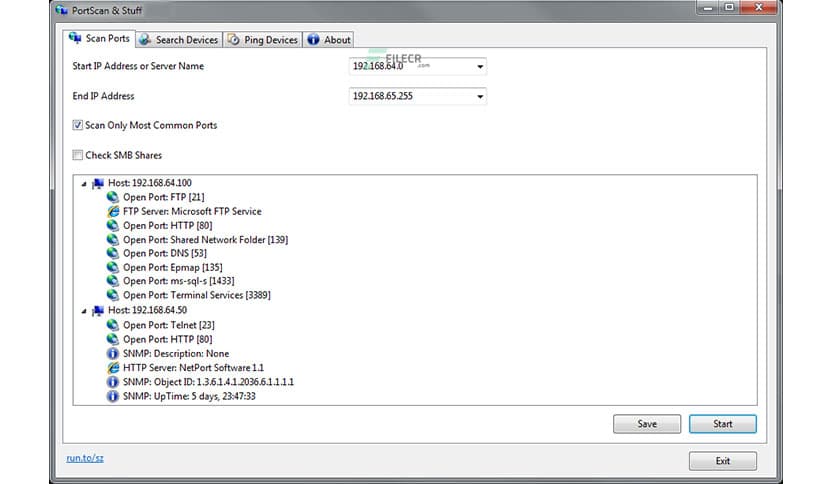Select the FTP Server: Microsoft FTP Service row

tap(192, 211)
